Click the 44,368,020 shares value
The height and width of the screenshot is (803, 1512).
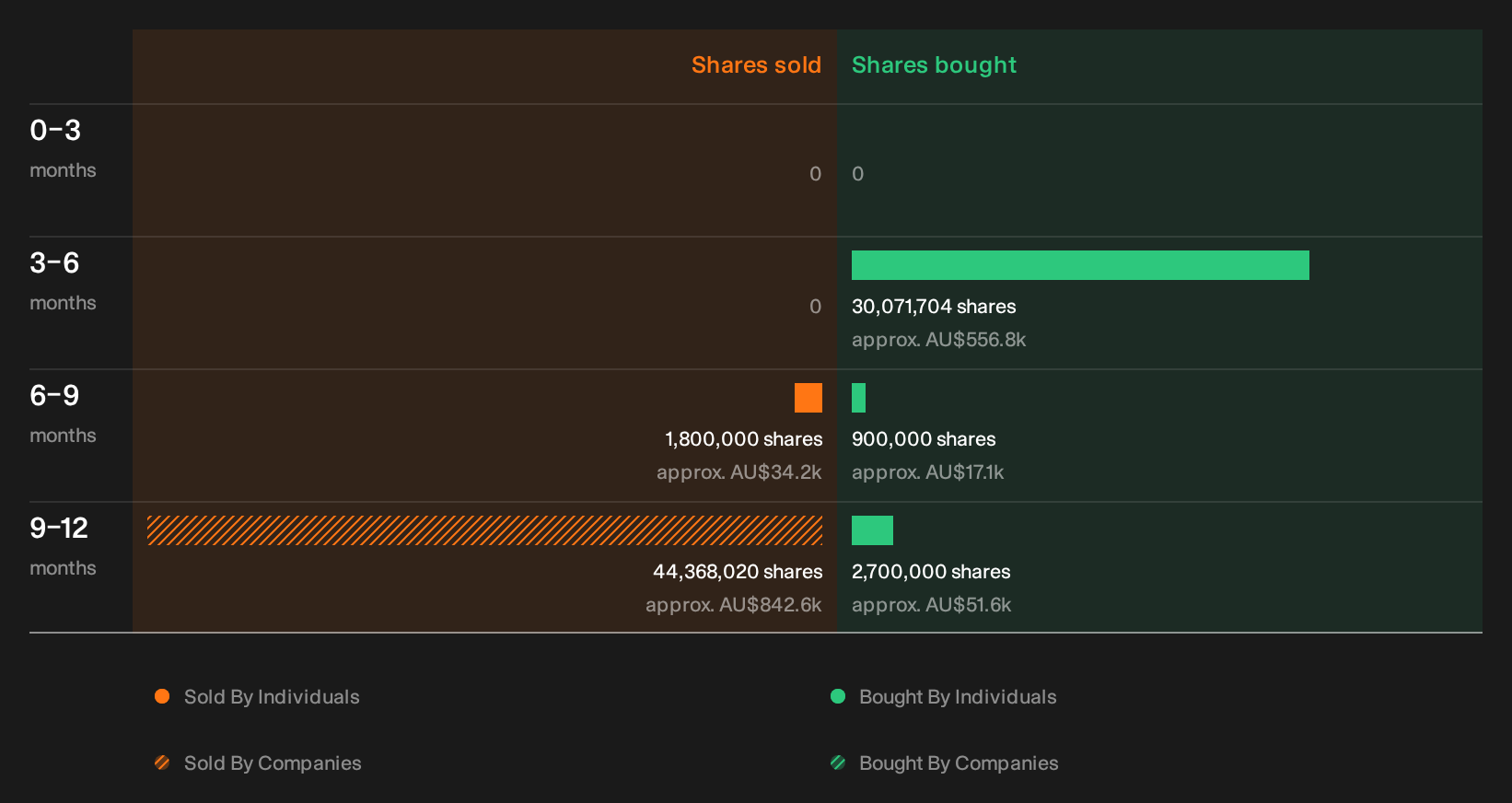tap(738, 572)
